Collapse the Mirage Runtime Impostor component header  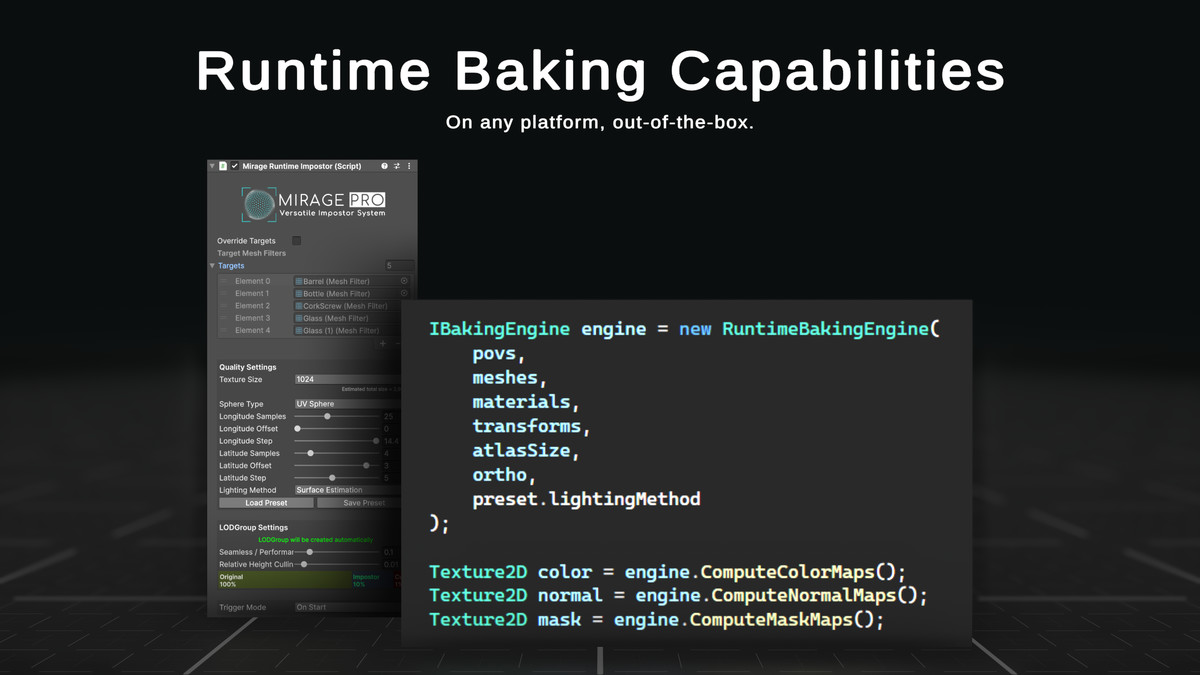click(211, 166)
